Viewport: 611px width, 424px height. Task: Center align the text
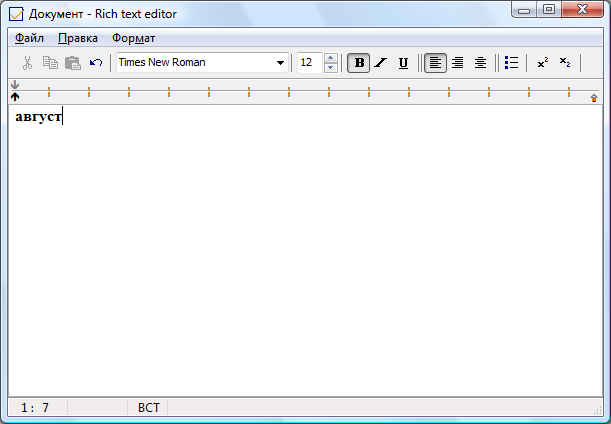pos(480,63)
